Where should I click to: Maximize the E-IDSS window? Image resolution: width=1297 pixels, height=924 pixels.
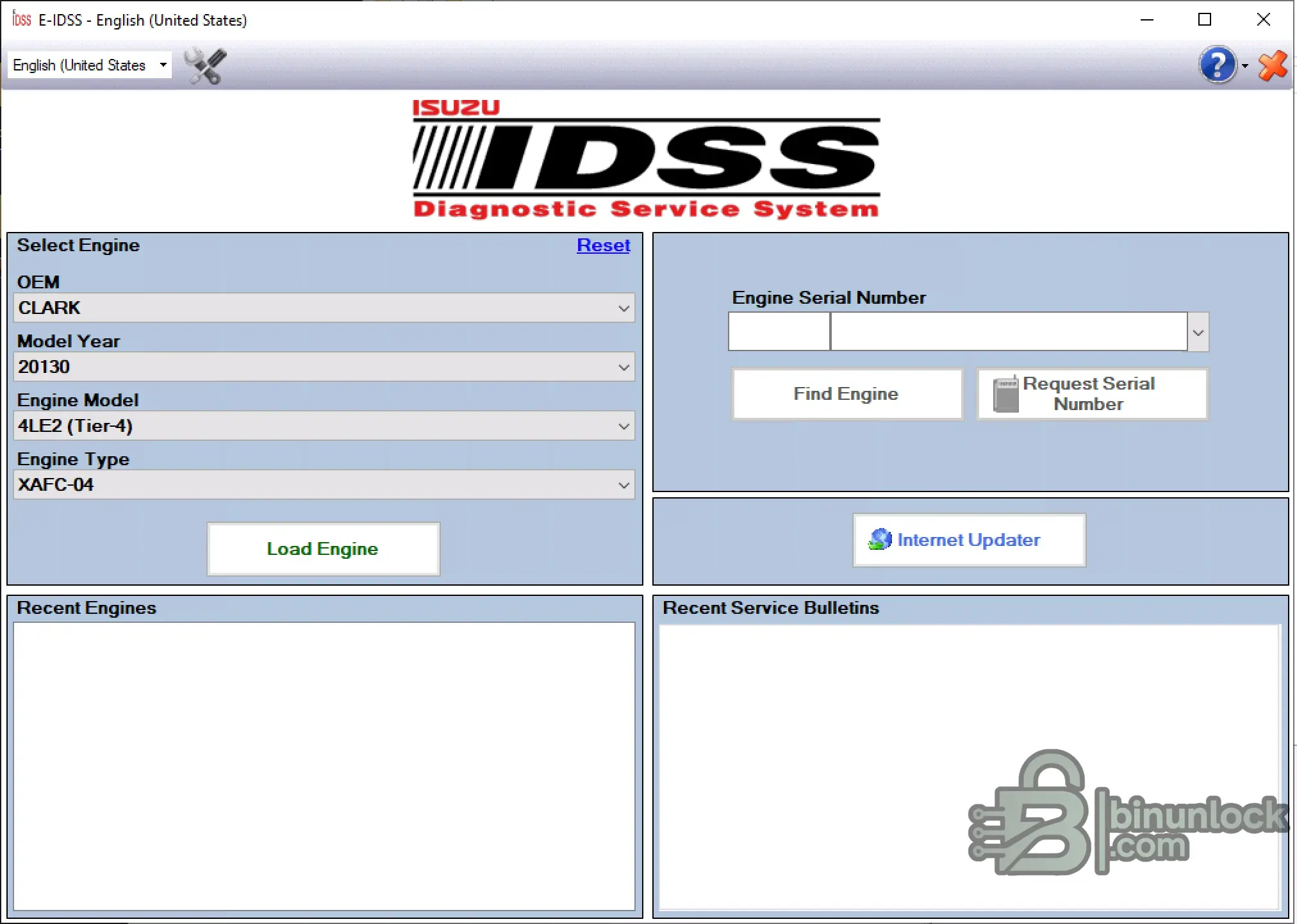1205,20
